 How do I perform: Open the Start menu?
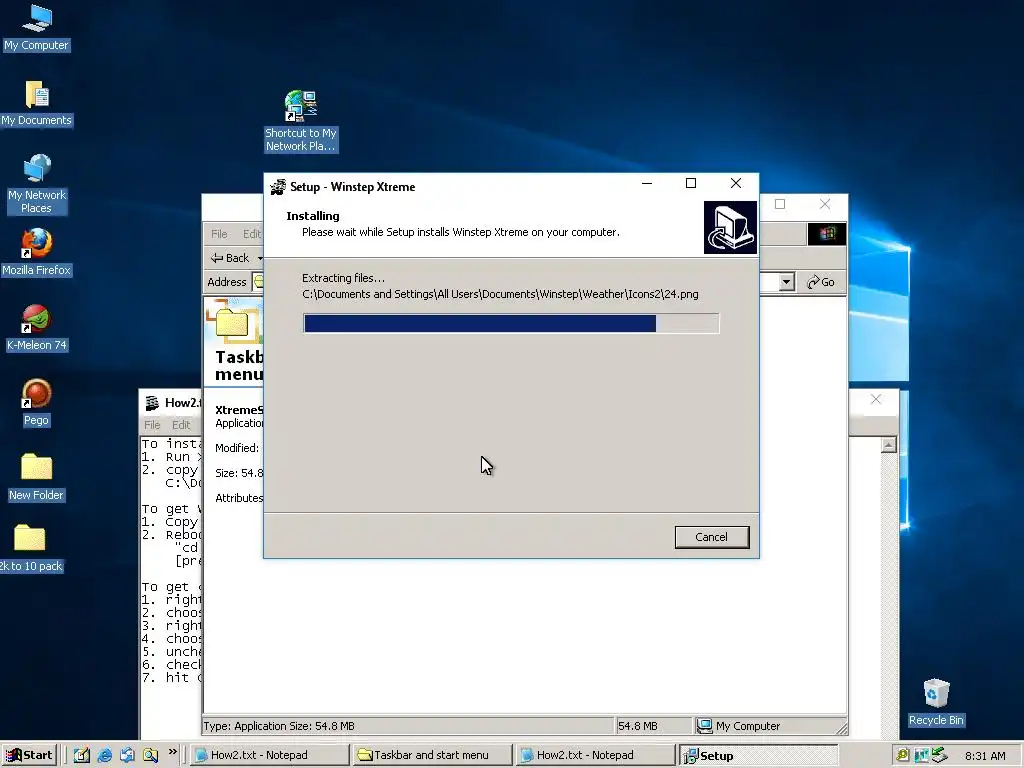coord(29,755)
